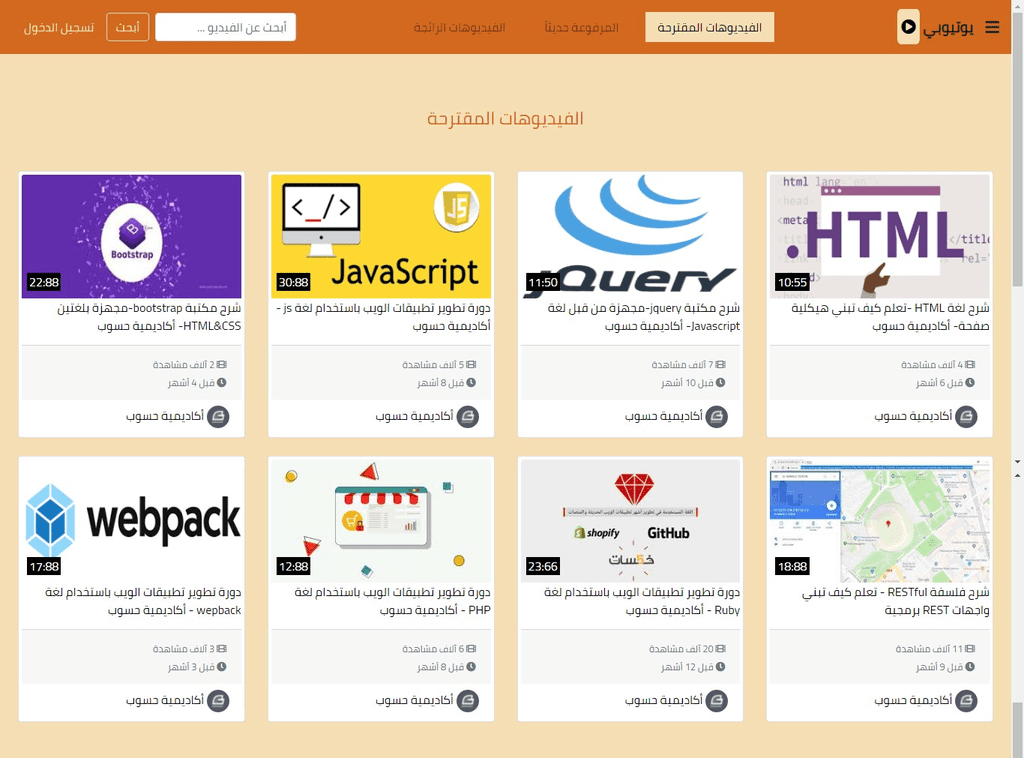Screen dimensions: 1024x758
Task: Click the clock icon on the Bootstrap card
Action: click(221, 383)
